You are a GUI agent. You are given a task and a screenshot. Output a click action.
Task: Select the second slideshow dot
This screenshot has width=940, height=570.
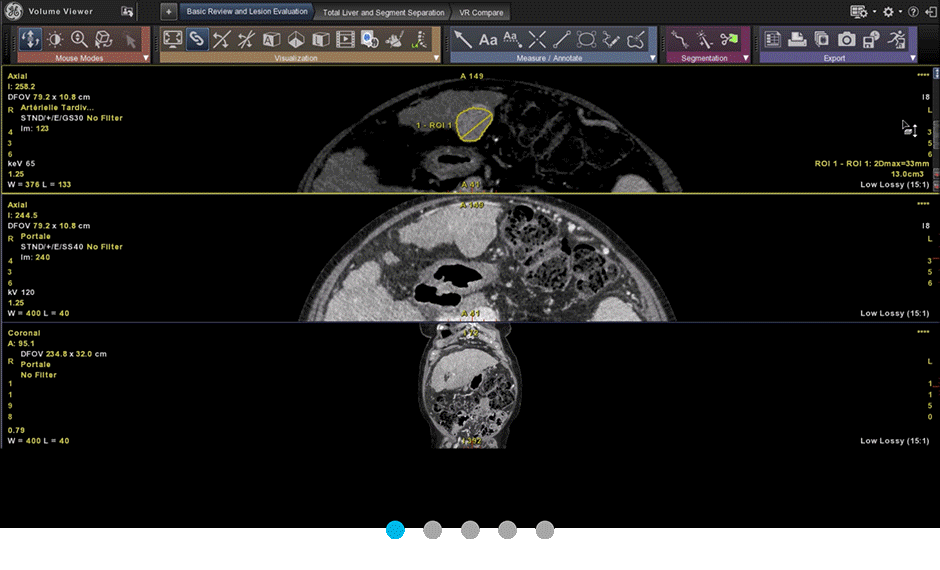coord(432,530)
